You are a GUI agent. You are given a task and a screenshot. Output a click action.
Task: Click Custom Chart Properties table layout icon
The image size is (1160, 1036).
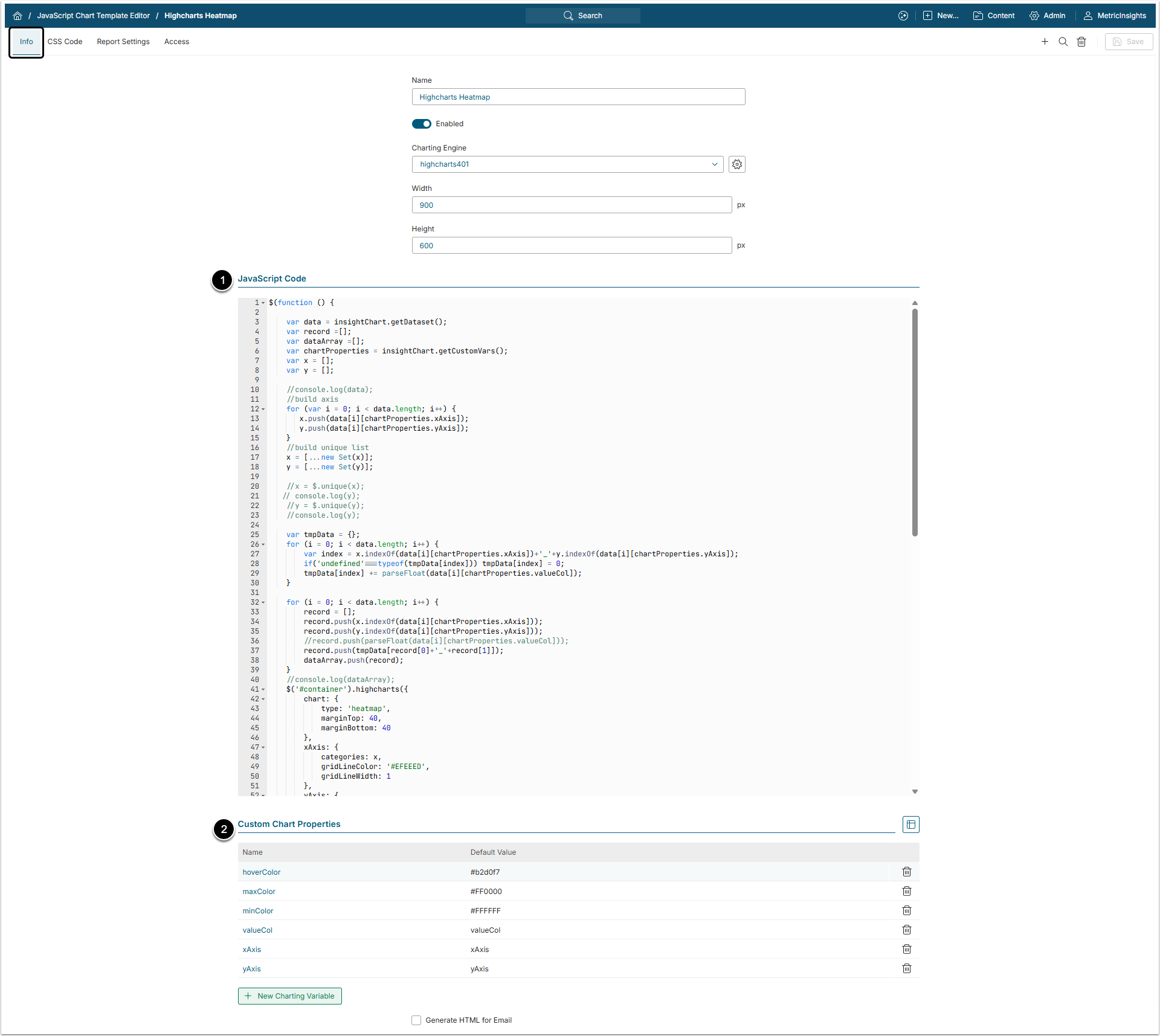coord(910,825)
